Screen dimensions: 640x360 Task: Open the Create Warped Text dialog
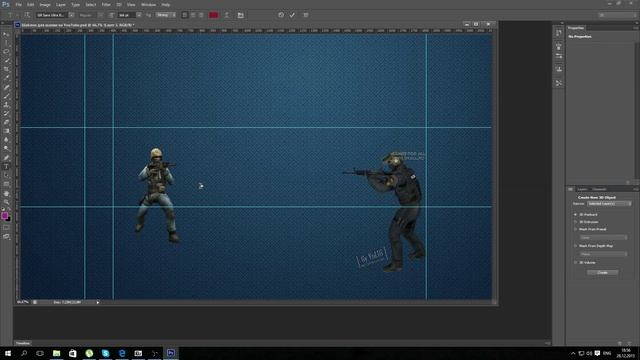[227, 15]
